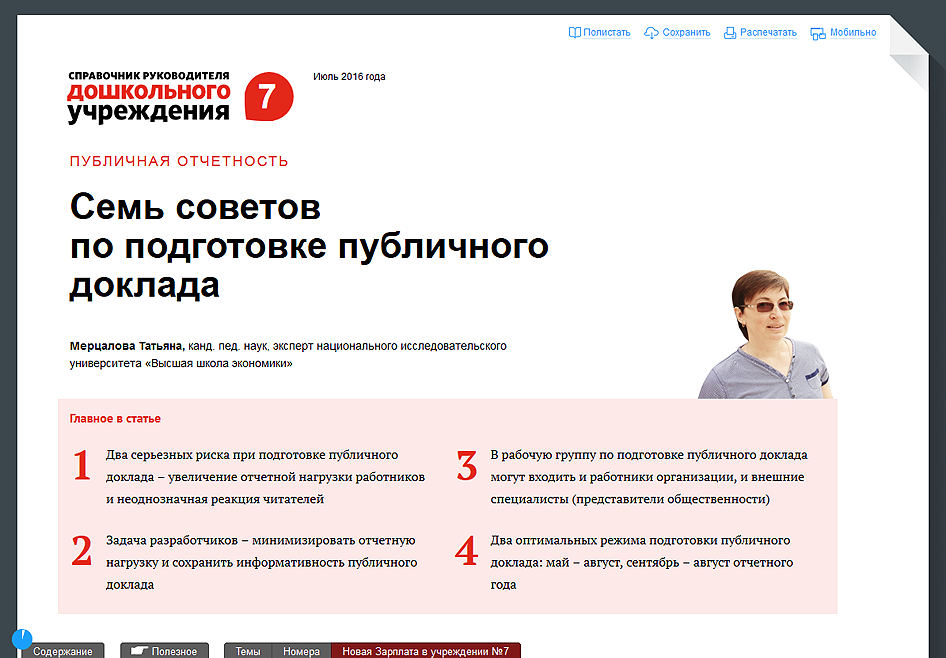Image resolution: width=946 pixels, height=658 pixels.
Task: Click the author name Мерцалова Татьяна
Action: coord(127,346)
